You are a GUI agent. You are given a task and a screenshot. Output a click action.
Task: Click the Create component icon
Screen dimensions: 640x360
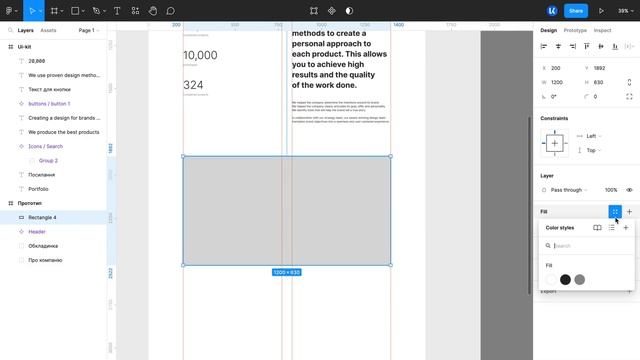[331, 11]
